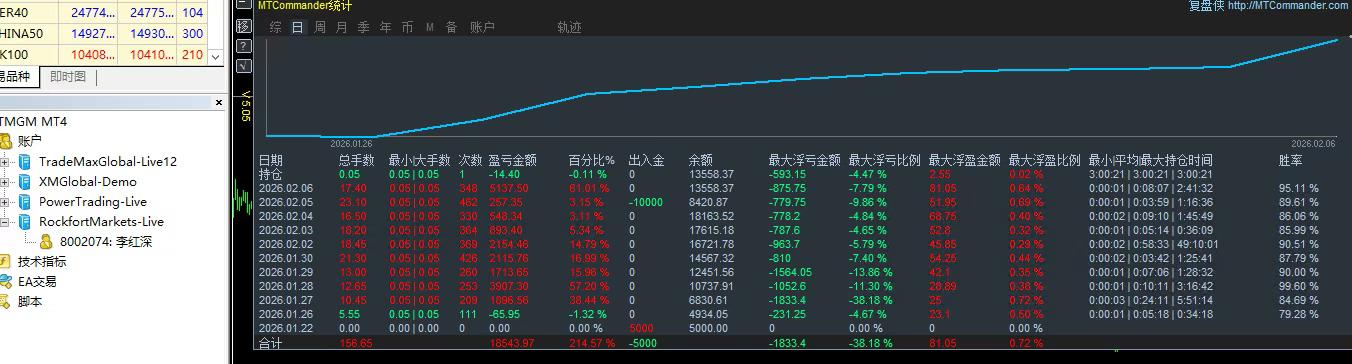Click the 移 move icon in MTCommander sidebar
The height and width of the screenshot is (364, 1352).
(243, 27)
